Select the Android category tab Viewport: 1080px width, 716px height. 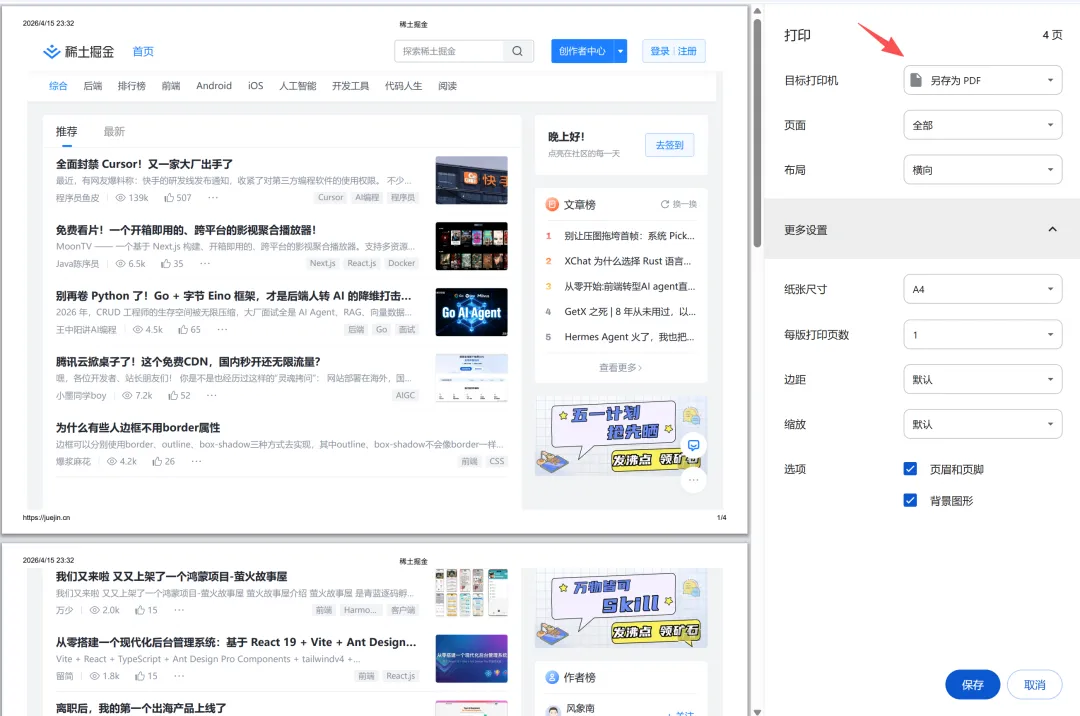coord(214,86)
